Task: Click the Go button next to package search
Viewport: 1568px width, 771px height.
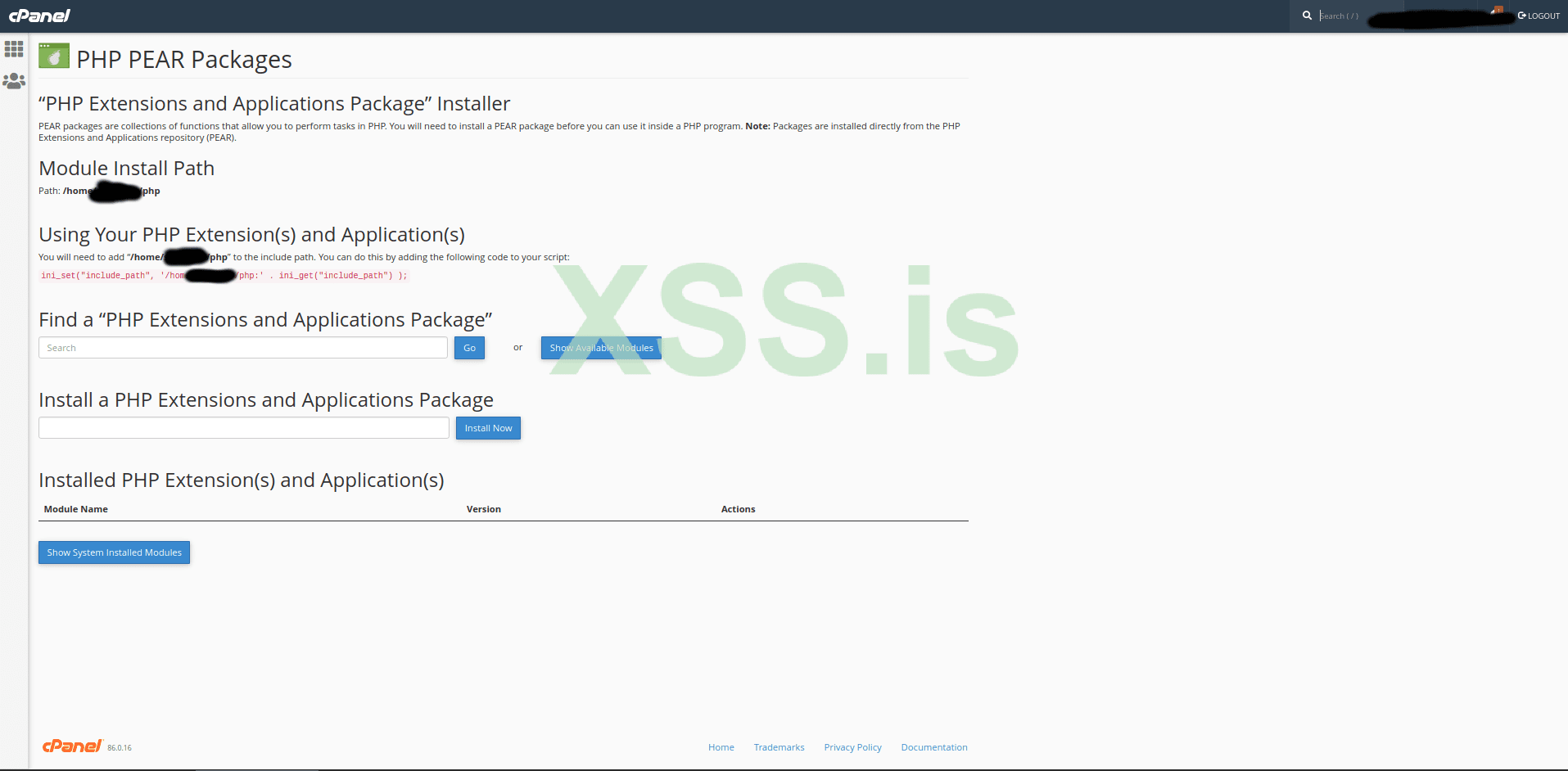Action: tap(469, 348)
